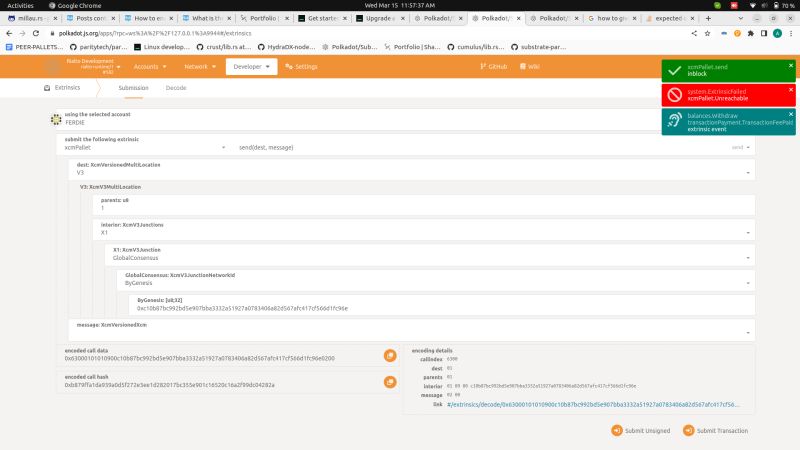Open the Network menu
This screenshot has height=450, width=800.
coord(200,66)
